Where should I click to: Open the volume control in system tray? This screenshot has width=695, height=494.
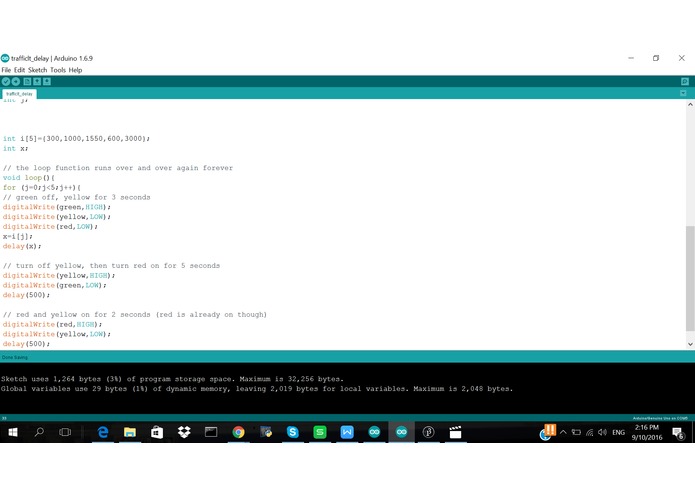(x=602, y=432)
